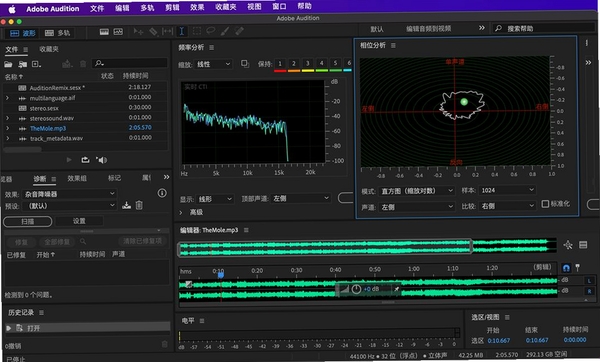Select the 默认 workspace
Screen dimensions: 600x362
point(377,29)
